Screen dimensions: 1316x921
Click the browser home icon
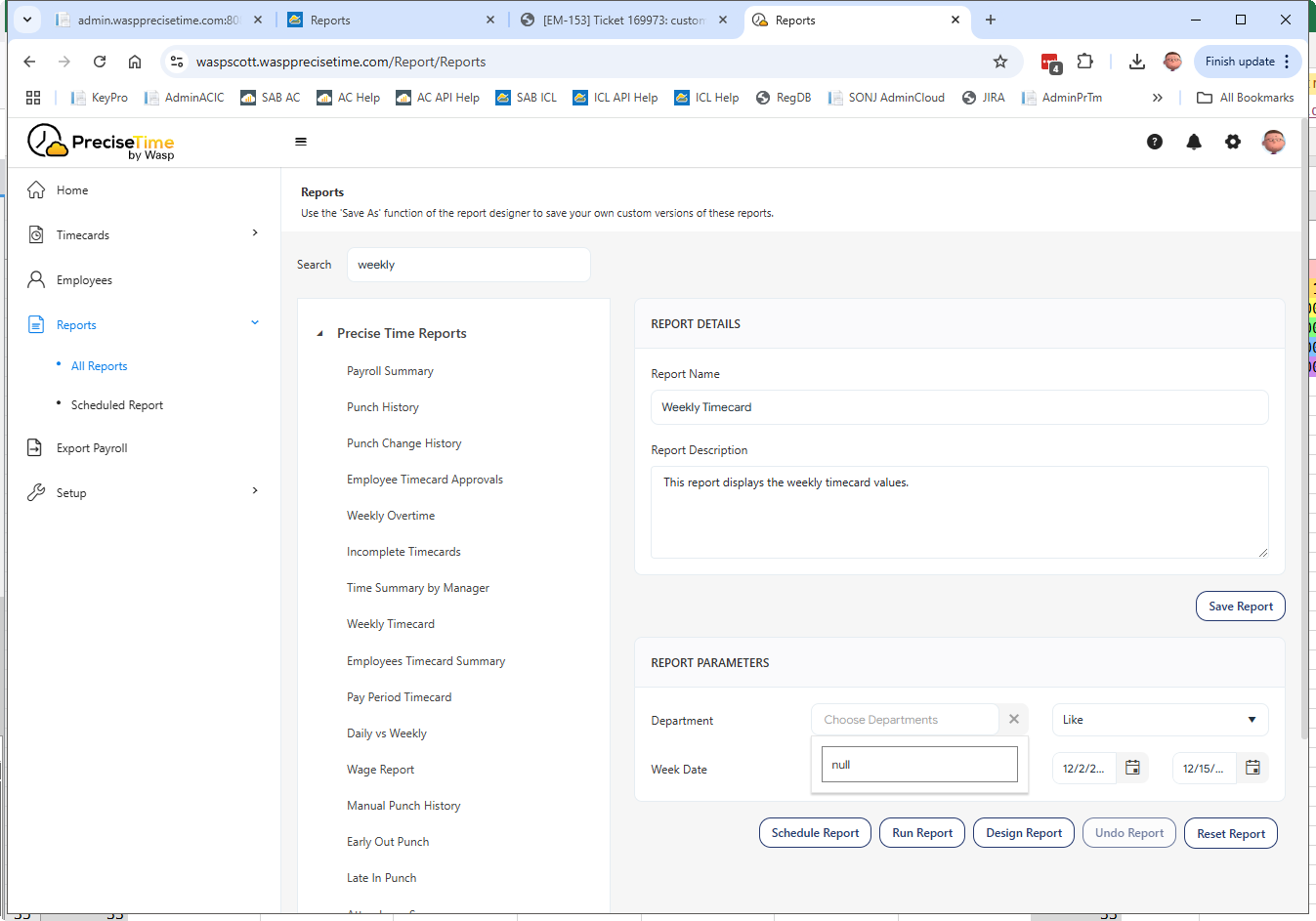click(135, 62)
